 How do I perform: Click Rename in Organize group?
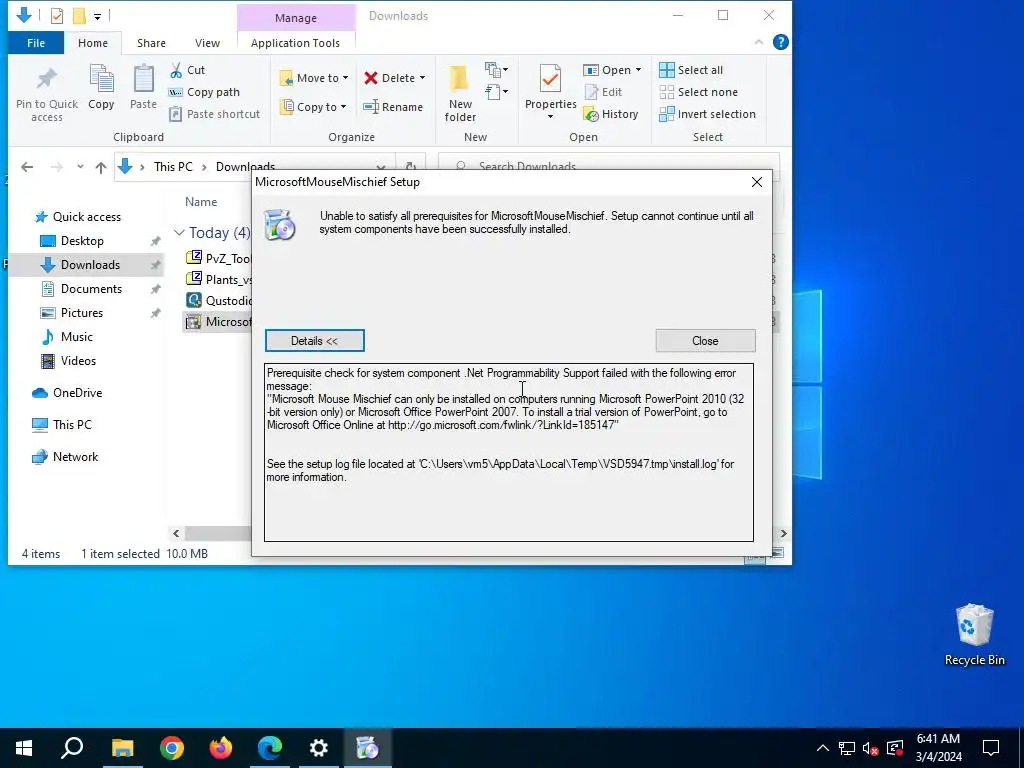[x=393, y=107]
